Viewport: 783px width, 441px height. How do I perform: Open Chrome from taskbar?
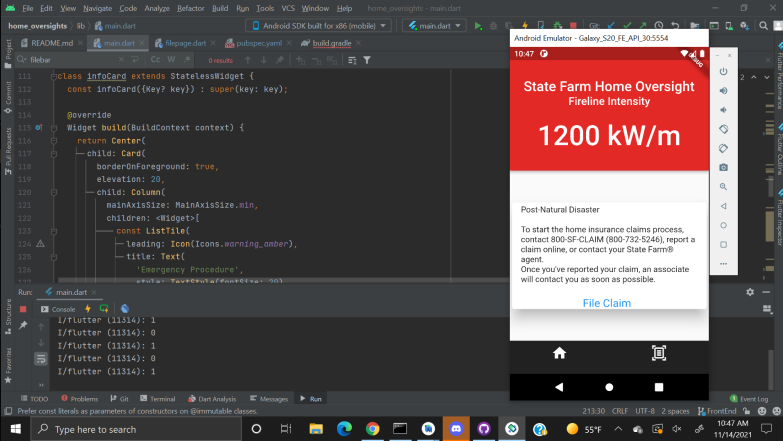click(x=372, y=429)
